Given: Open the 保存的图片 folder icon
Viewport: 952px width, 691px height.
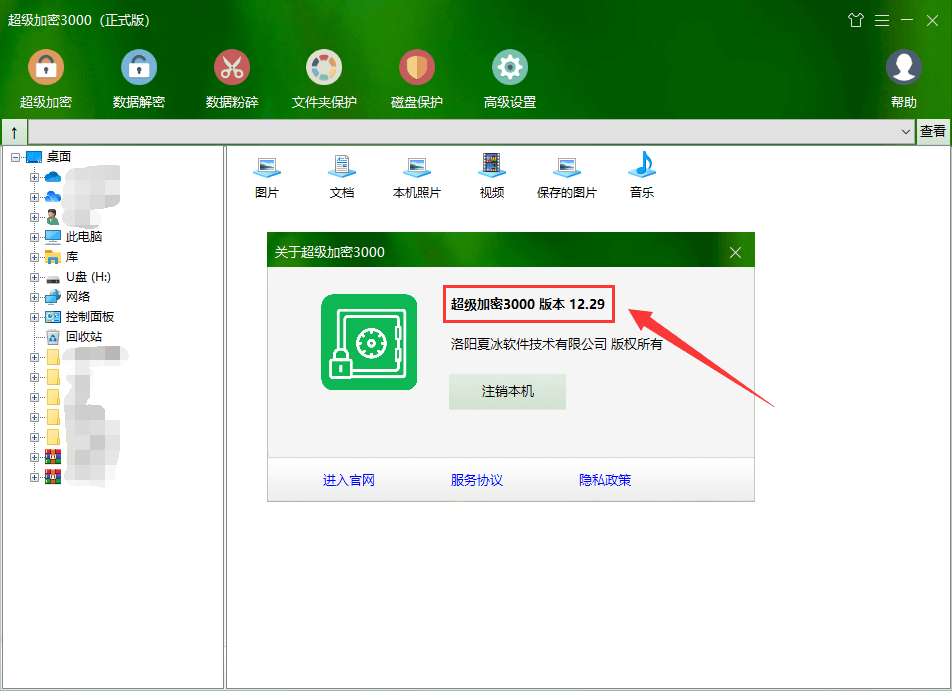Looking at the screenshot, I should tap(566, 175).
